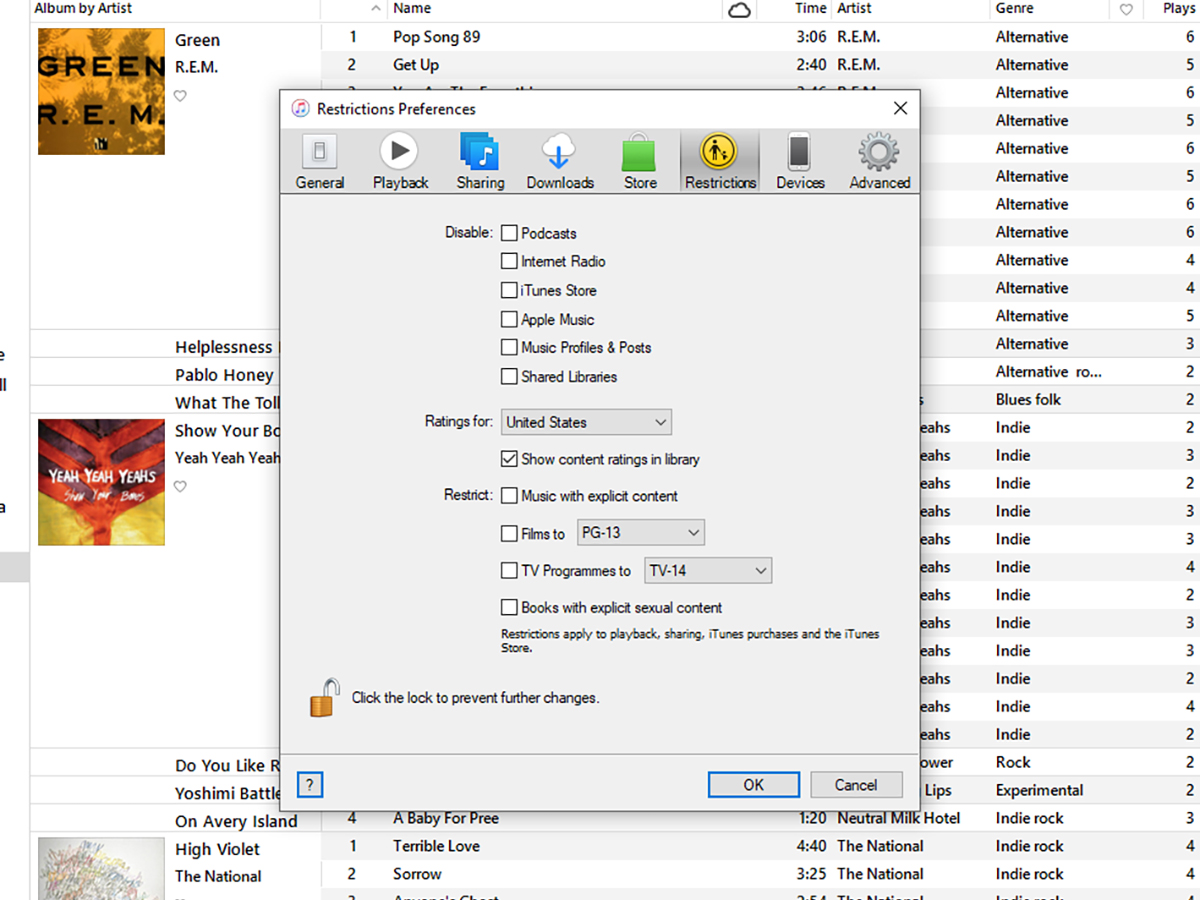Open the Advanced preferences pane
Screen dimensions: 1200x900
click(x=878, y=158)
